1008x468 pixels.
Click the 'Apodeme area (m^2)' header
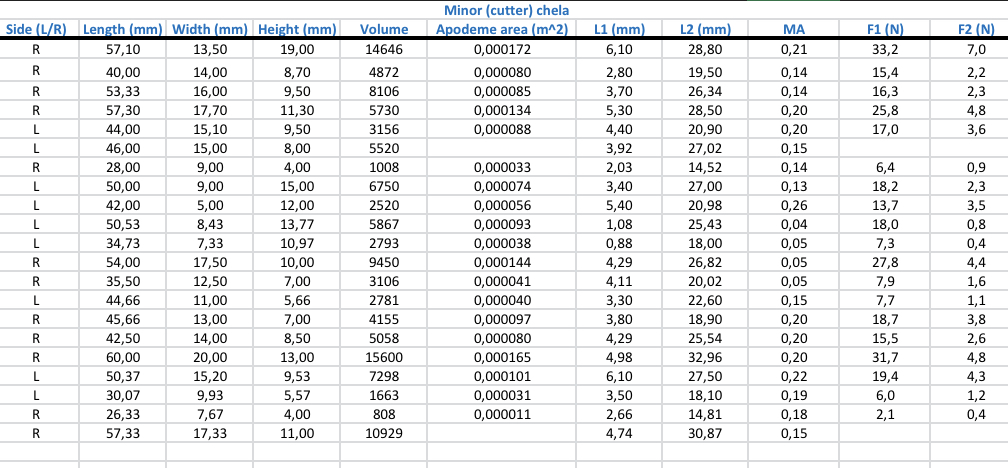coord(502,29)
